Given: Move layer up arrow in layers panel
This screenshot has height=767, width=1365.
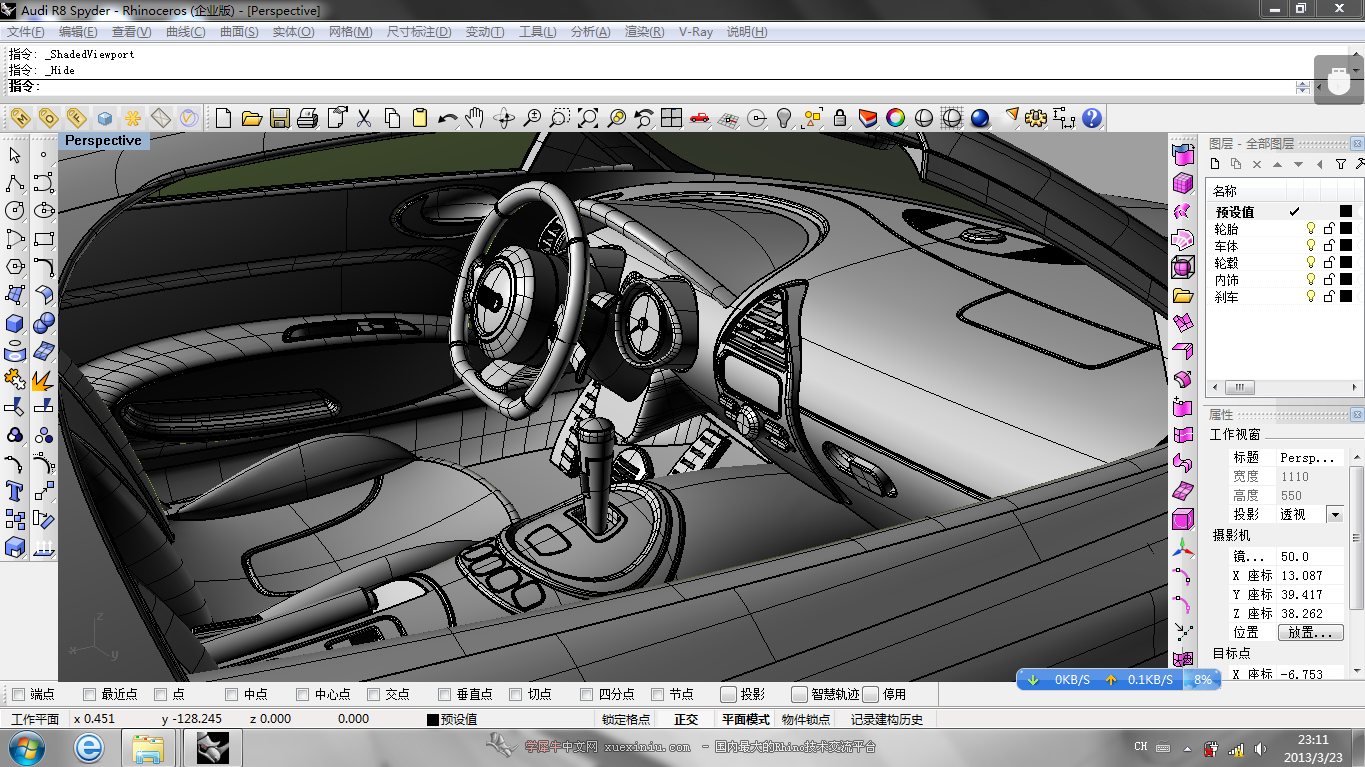Looking at the screenshot, I should (1278, 164).
